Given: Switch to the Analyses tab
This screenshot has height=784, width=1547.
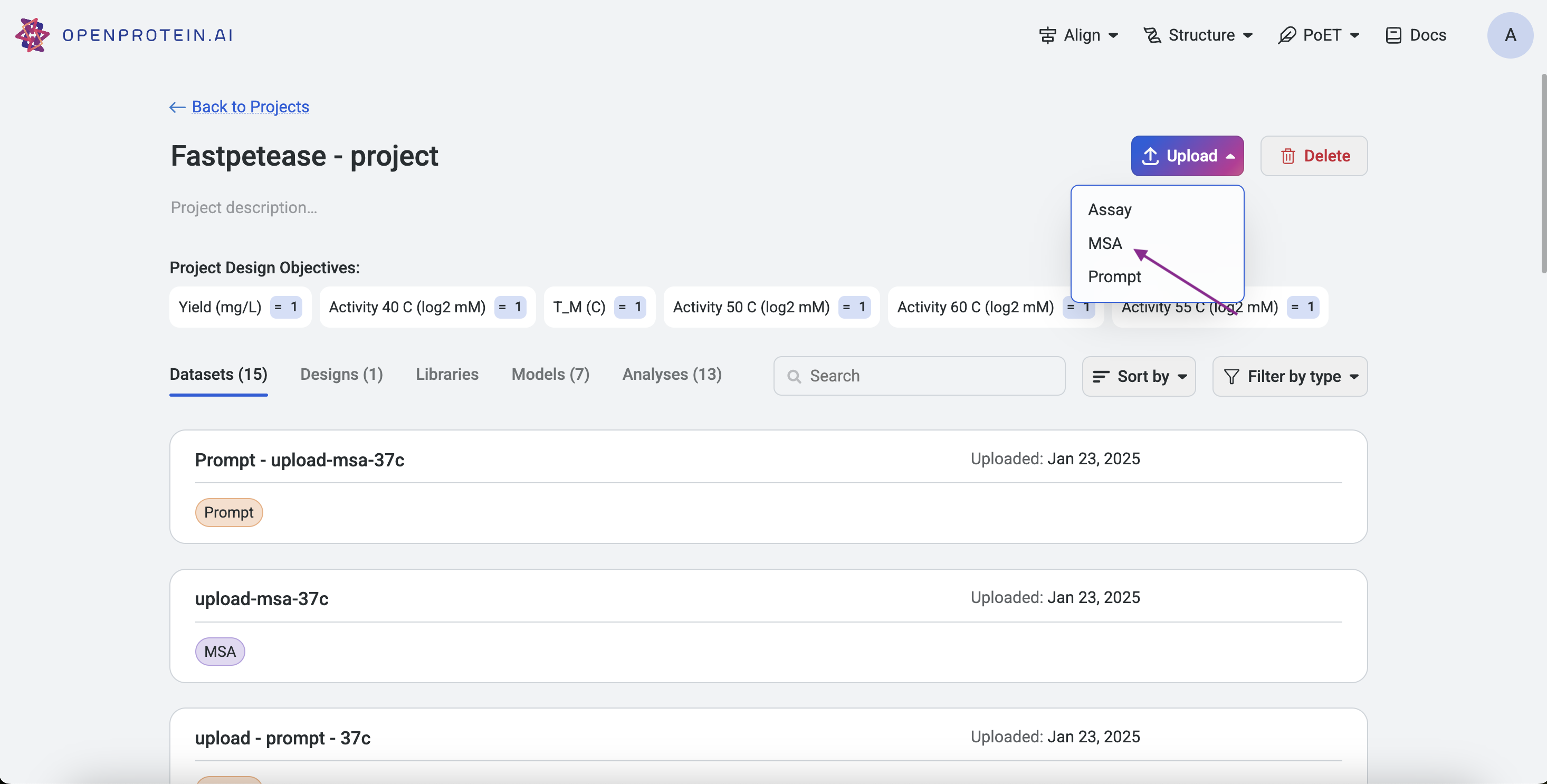Looking at the screenshot, I should tap(671, 375).
